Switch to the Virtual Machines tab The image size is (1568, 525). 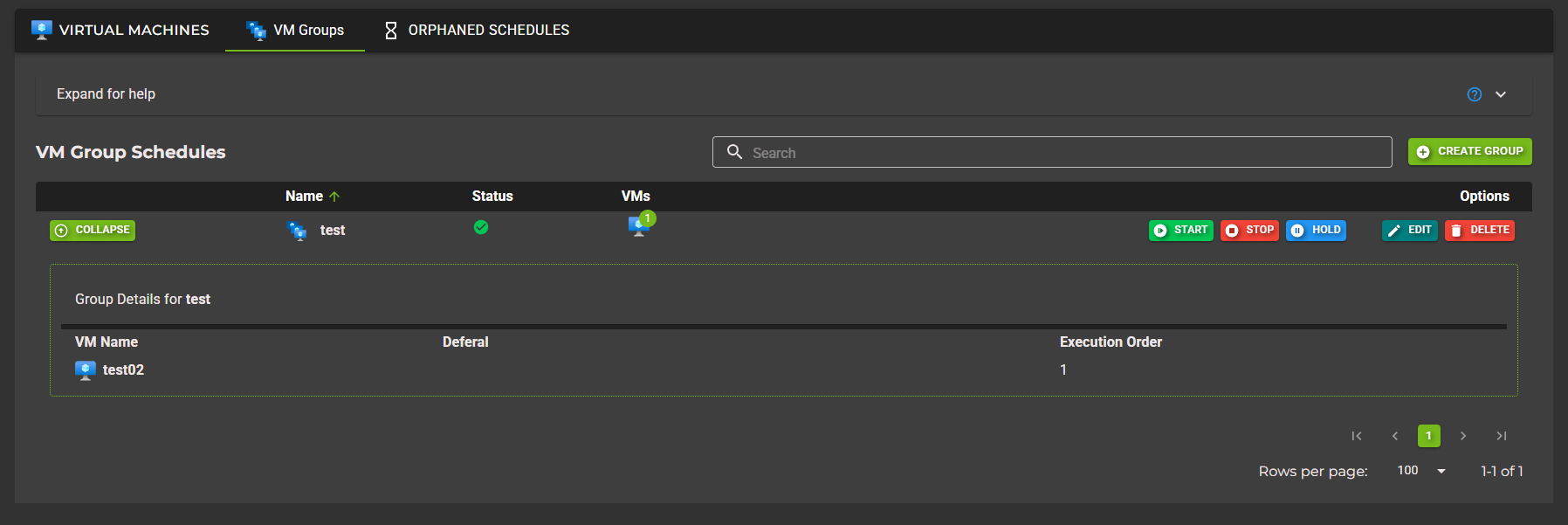(121, 29)
